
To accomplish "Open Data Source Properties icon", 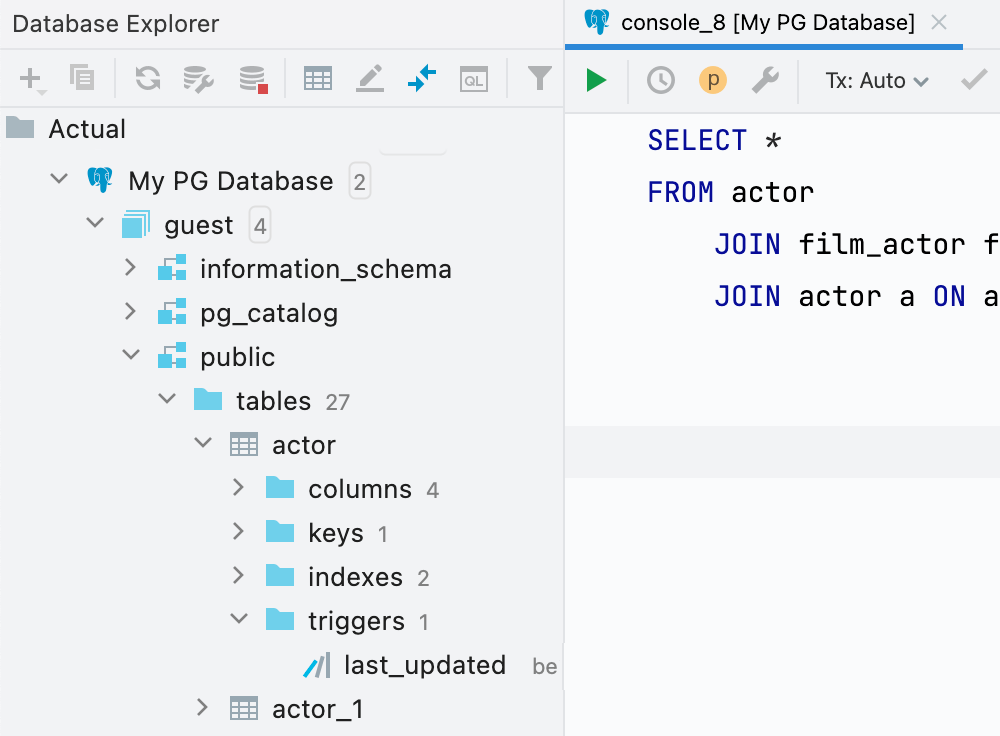I will point(199,78).
